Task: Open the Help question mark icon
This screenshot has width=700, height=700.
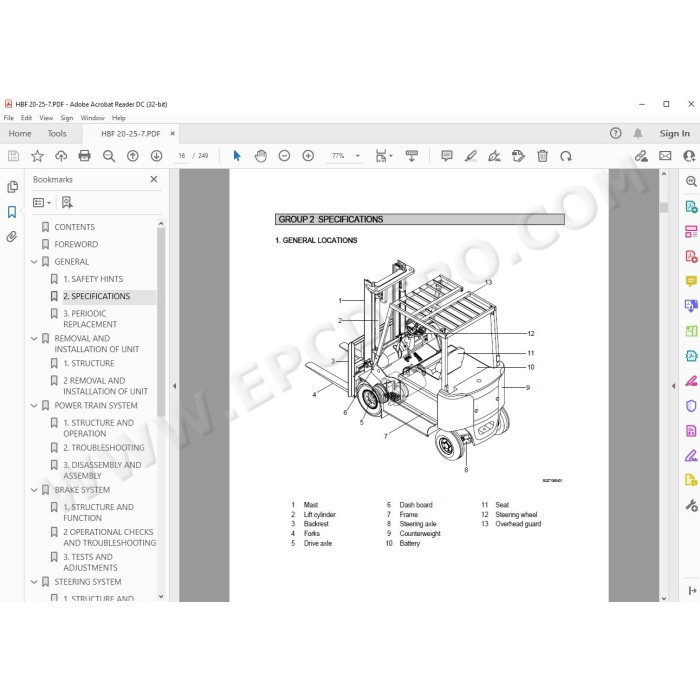Action: (x=616, y=133)
